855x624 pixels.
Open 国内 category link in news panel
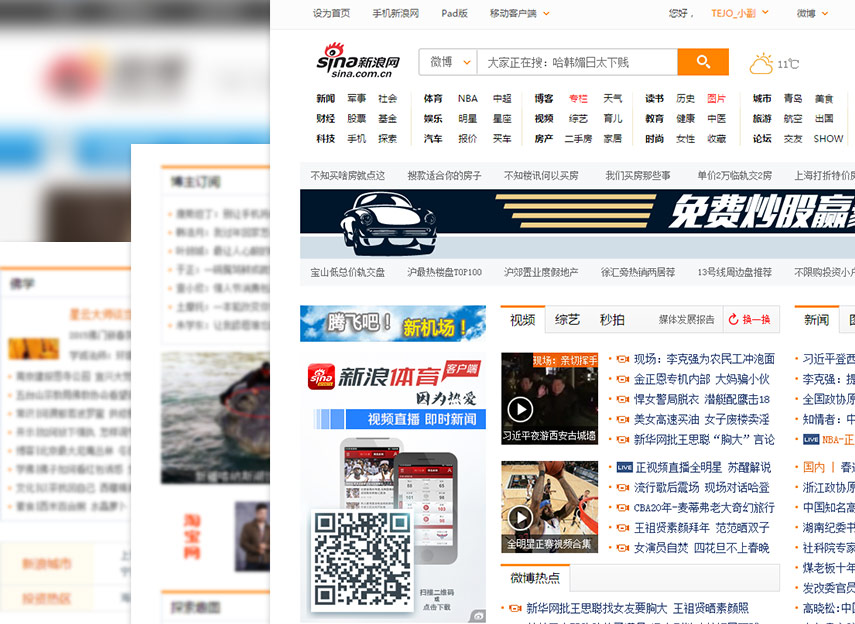point(814,467)
